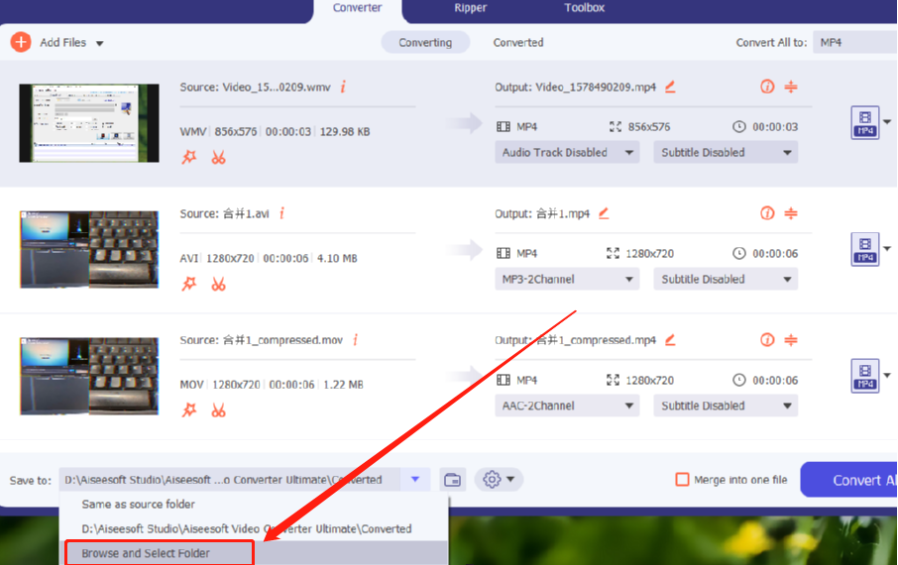Expand format arrow beside 合并1.mp4 MP4 icon
The height and width of the screenshot is (565, 898).
887,248
